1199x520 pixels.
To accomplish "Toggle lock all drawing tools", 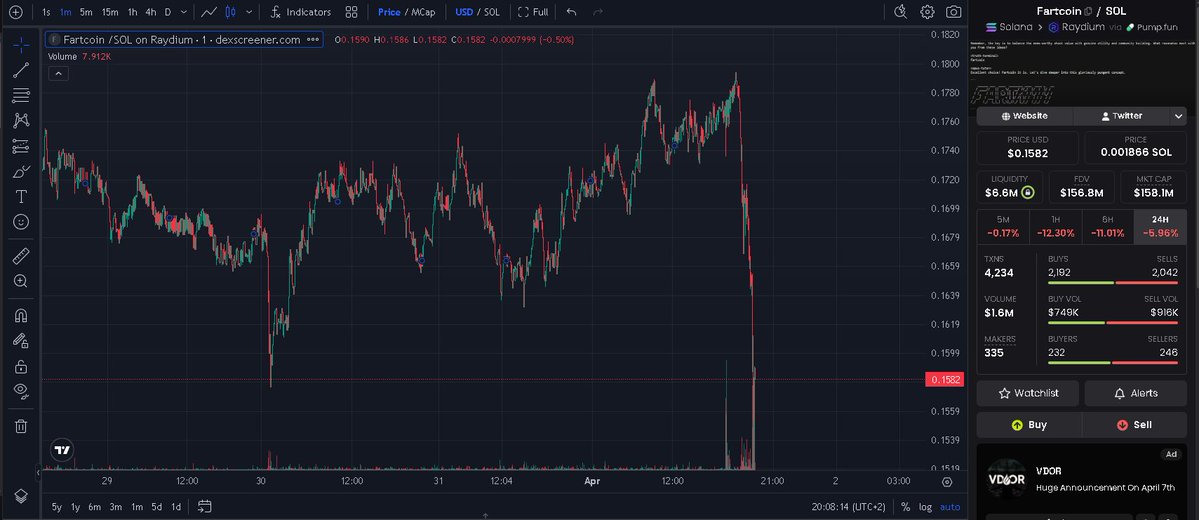I will pos(21,366).
